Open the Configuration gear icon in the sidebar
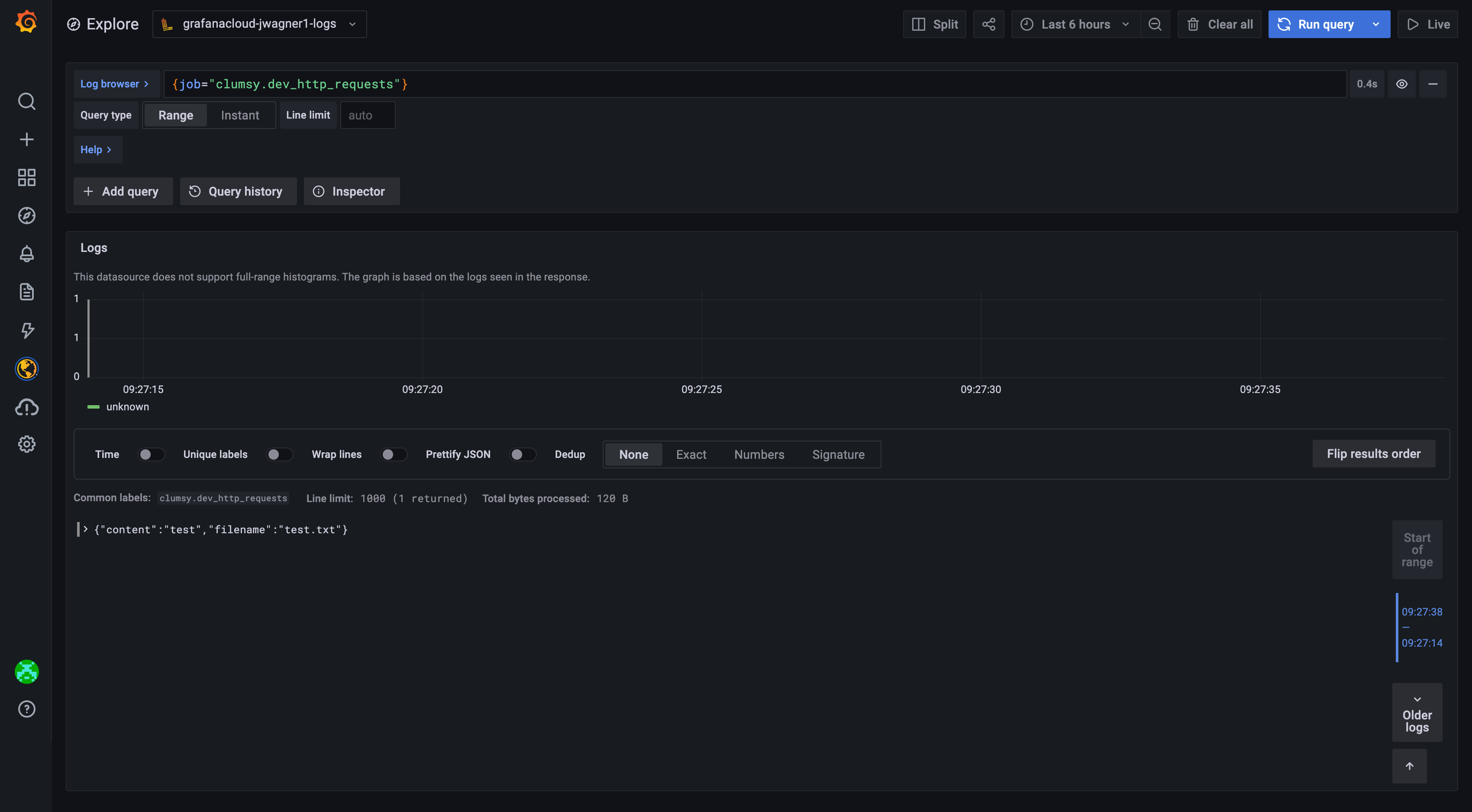This screenshot has height=812, width=1472. 26,444
